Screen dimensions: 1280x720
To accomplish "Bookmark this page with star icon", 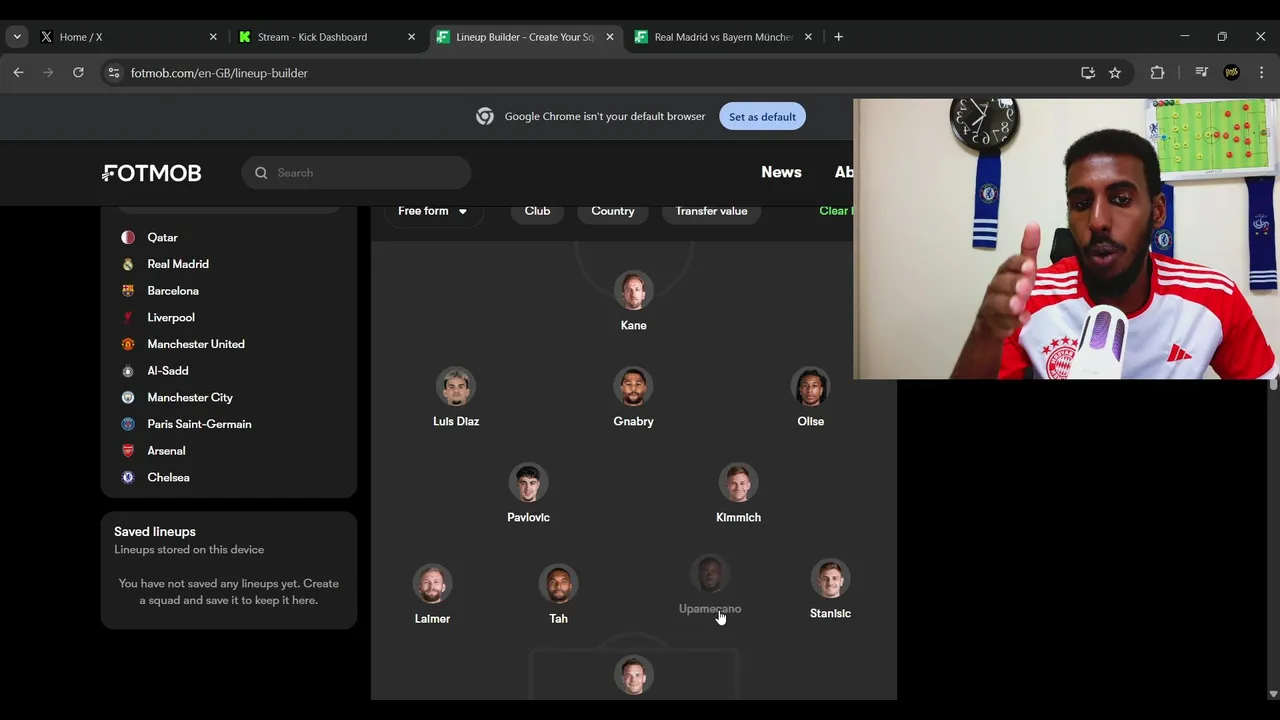I will 1115,73.
